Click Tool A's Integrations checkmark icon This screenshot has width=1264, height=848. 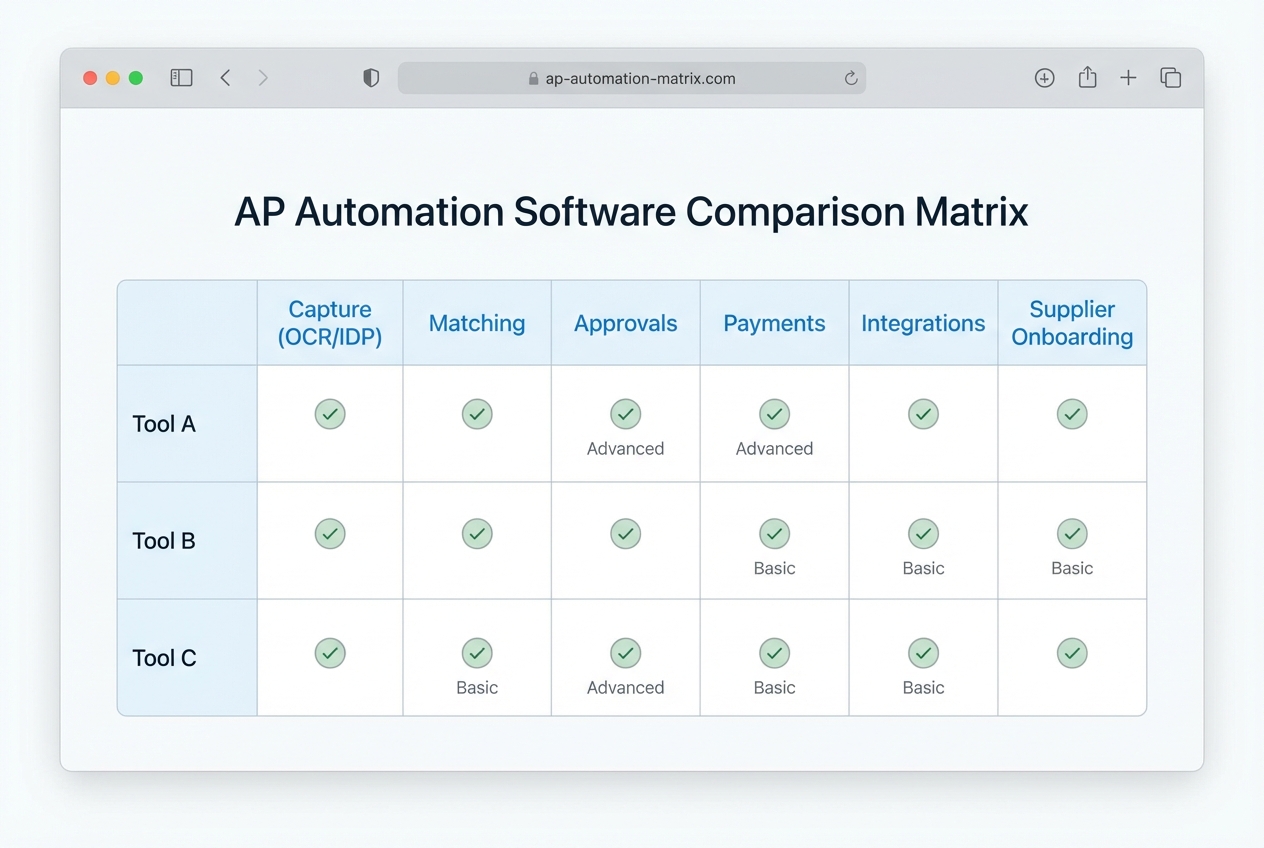click(x=923, y=414)
